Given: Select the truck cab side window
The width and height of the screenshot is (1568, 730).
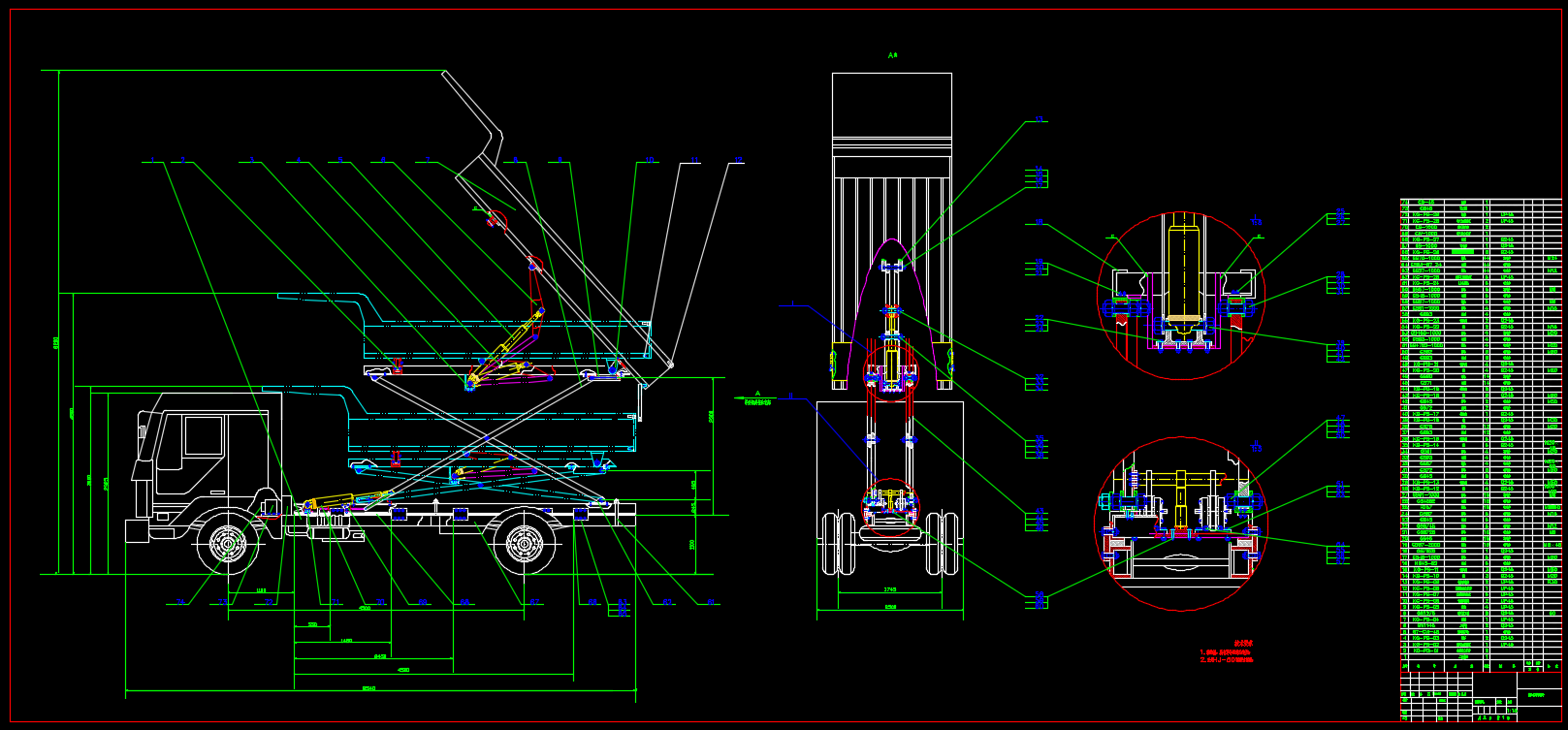Looking at the screenshot, I should (203, 436).
